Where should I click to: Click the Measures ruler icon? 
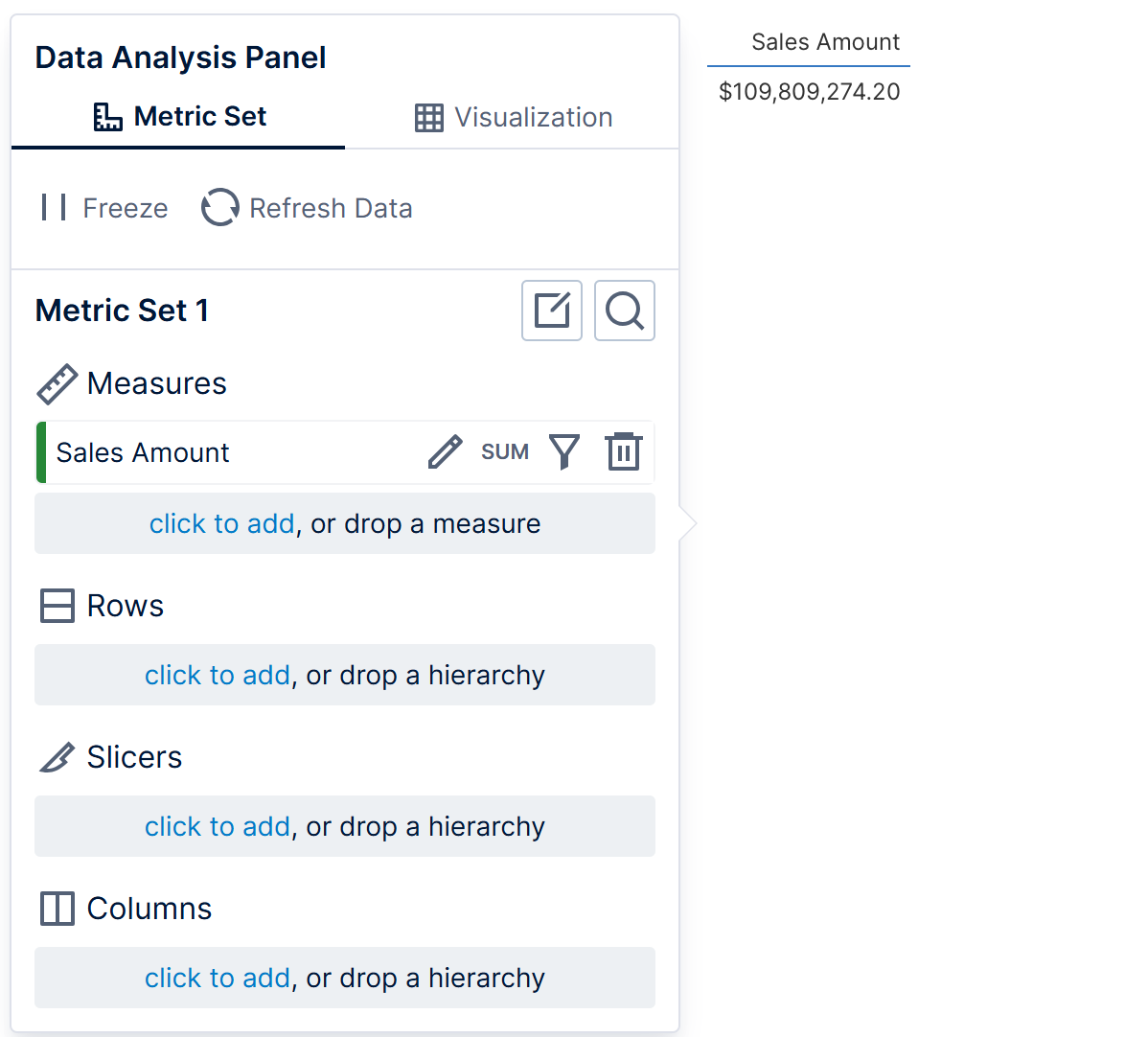[x=57, y=383]
